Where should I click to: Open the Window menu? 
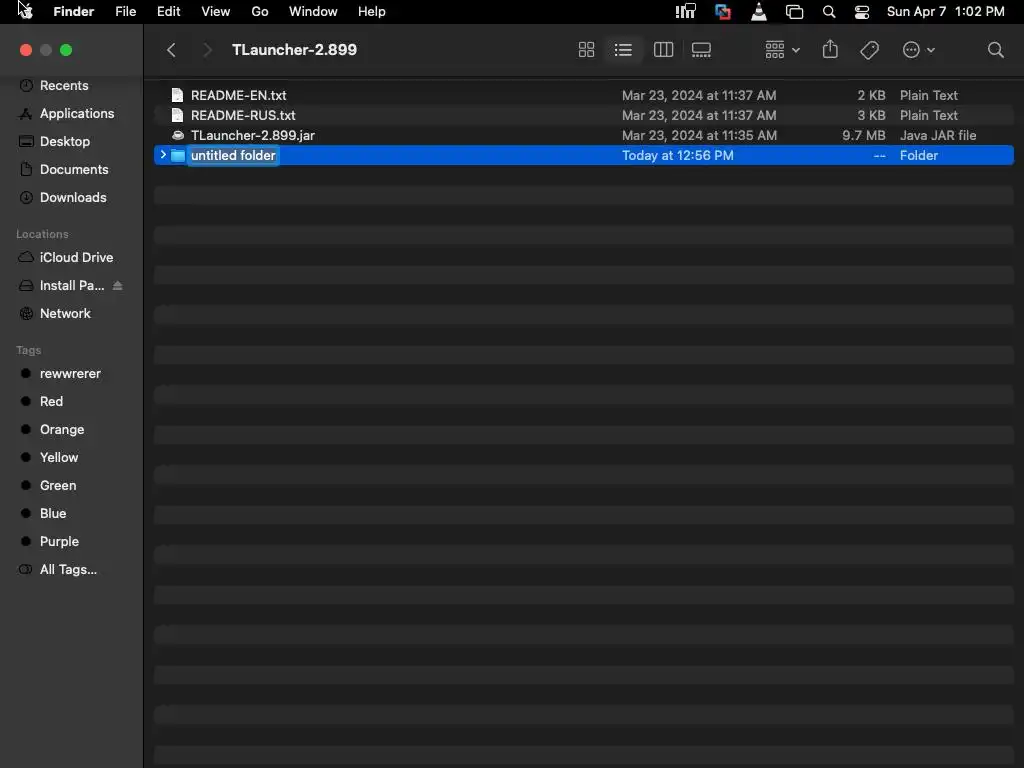click(x=313, y=12)
